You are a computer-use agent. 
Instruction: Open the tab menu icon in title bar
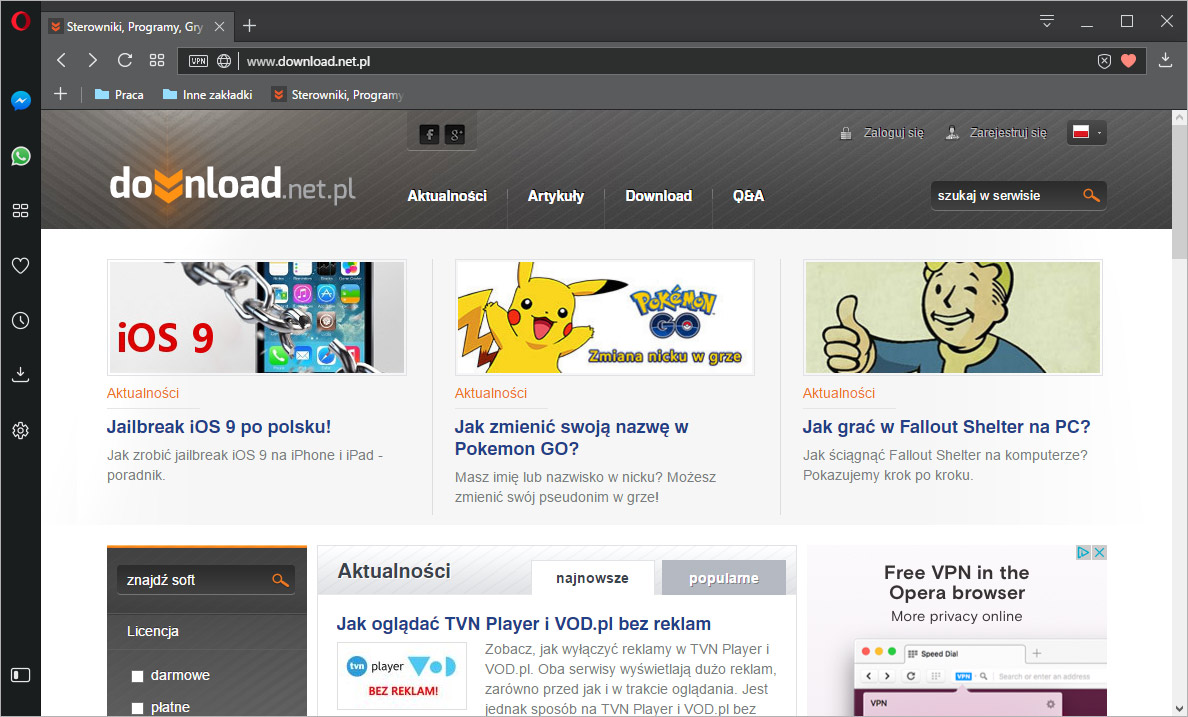pyautogui.click(x=1047, y=21)
